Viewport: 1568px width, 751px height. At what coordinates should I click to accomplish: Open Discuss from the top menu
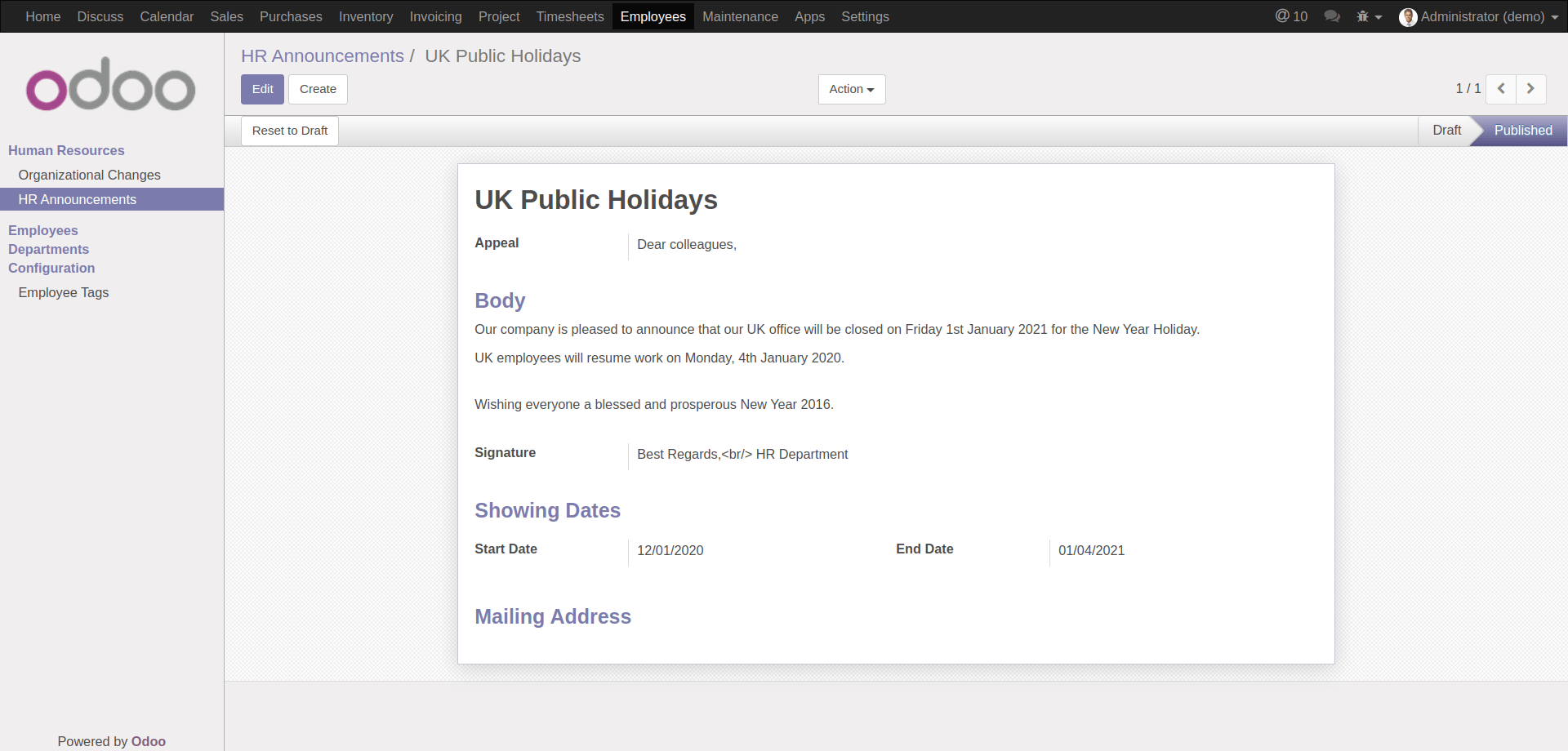[x=100, y=16]
